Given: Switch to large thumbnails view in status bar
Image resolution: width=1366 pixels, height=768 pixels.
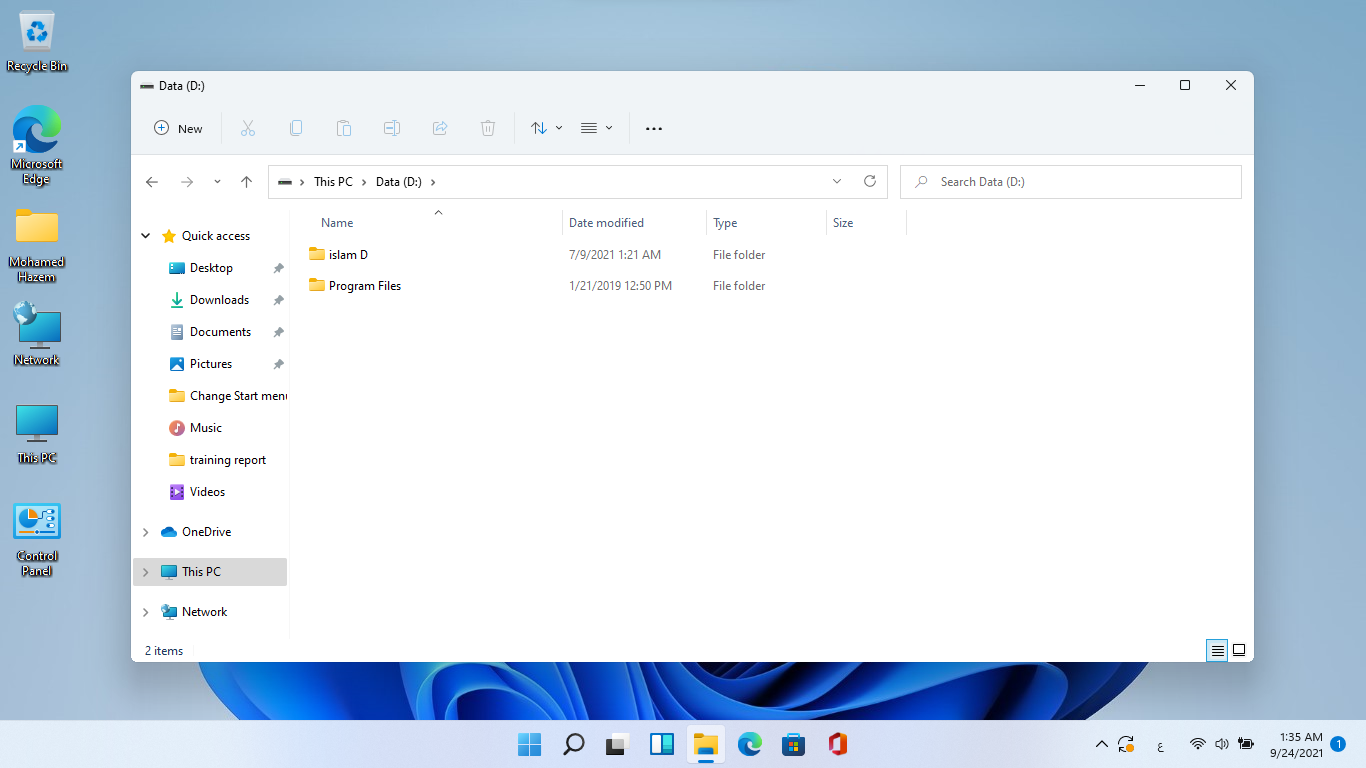Looking at the screenshot, I should 1239,650.
